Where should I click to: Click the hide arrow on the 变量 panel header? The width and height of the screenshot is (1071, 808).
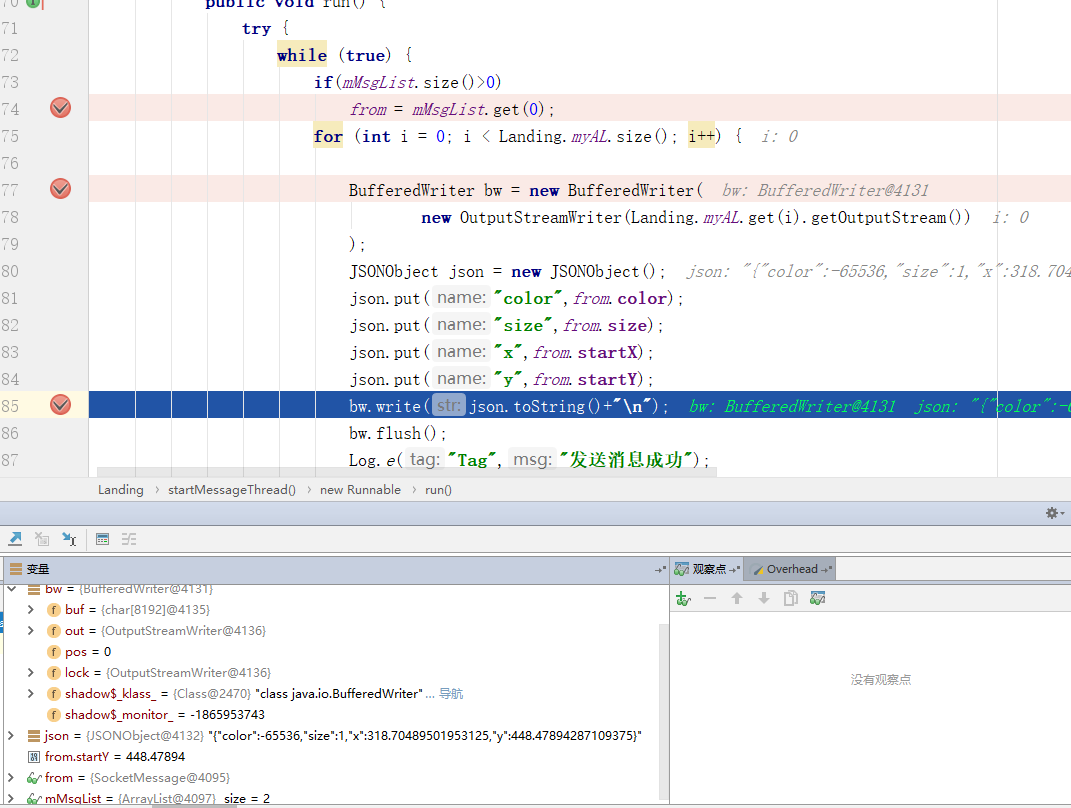pyautogui.click(x=660, y=570)
